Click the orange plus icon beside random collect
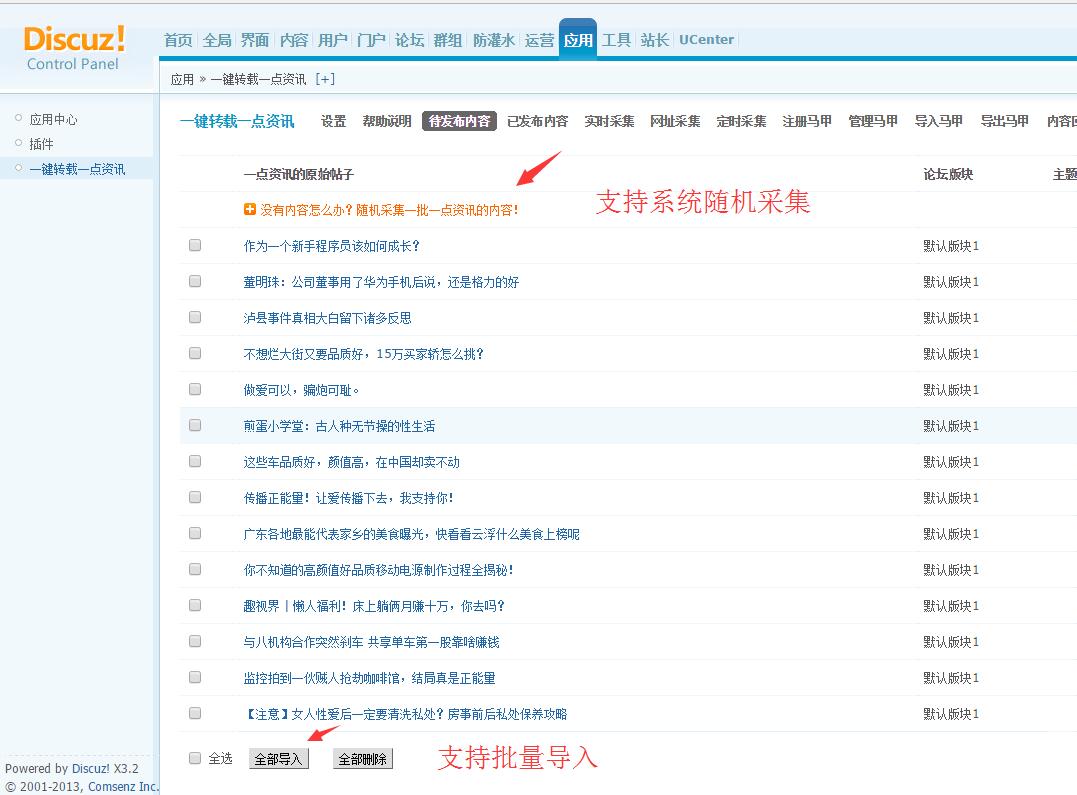The width and height of the screenshot is (1077, 795). (x=250, y=210)
